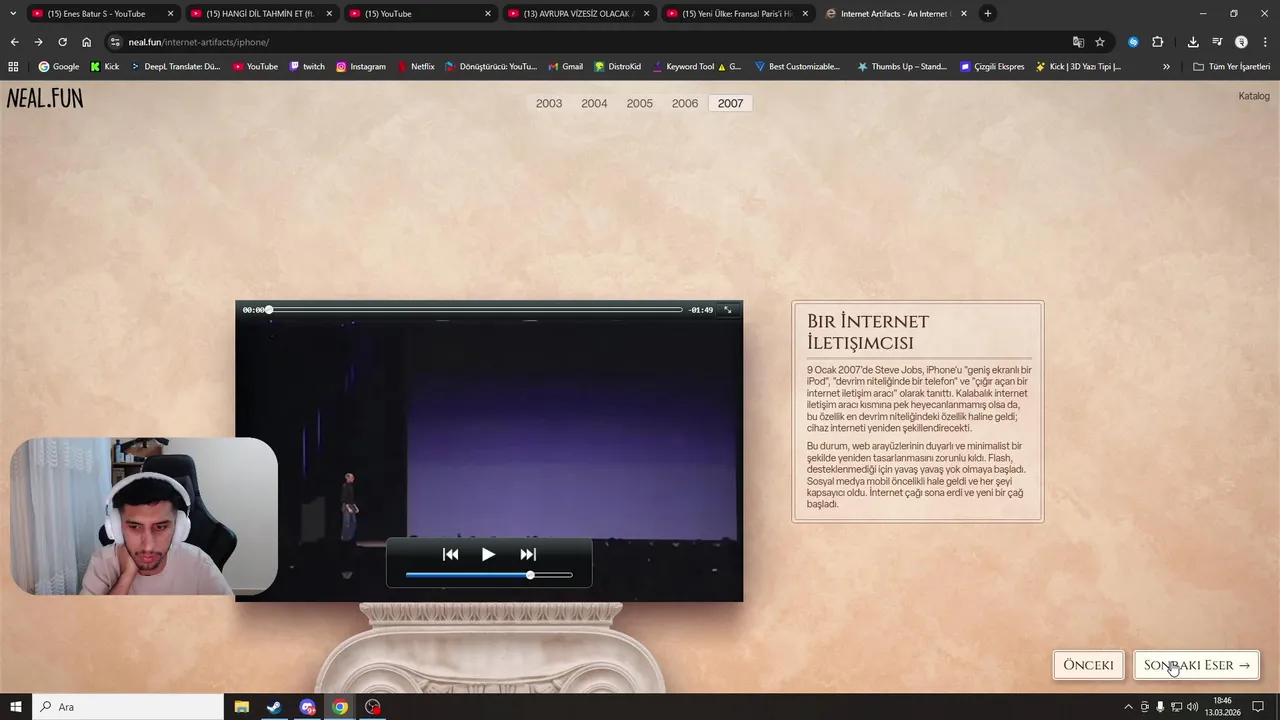Close the Internet Artifacts tab
The image size is (1280, 720).
click(x=965, y=14)
